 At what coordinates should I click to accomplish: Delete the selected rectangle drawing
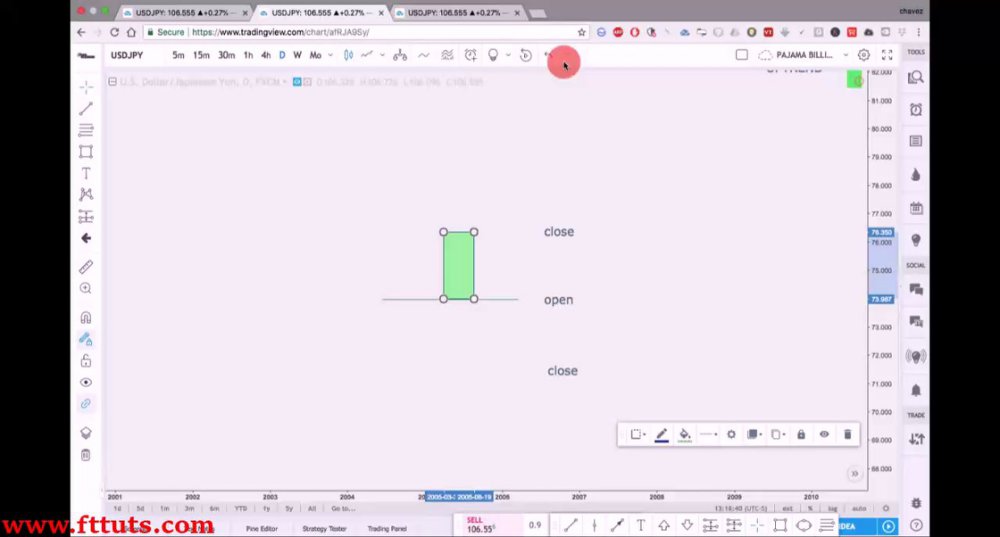[x=848, y=435]
